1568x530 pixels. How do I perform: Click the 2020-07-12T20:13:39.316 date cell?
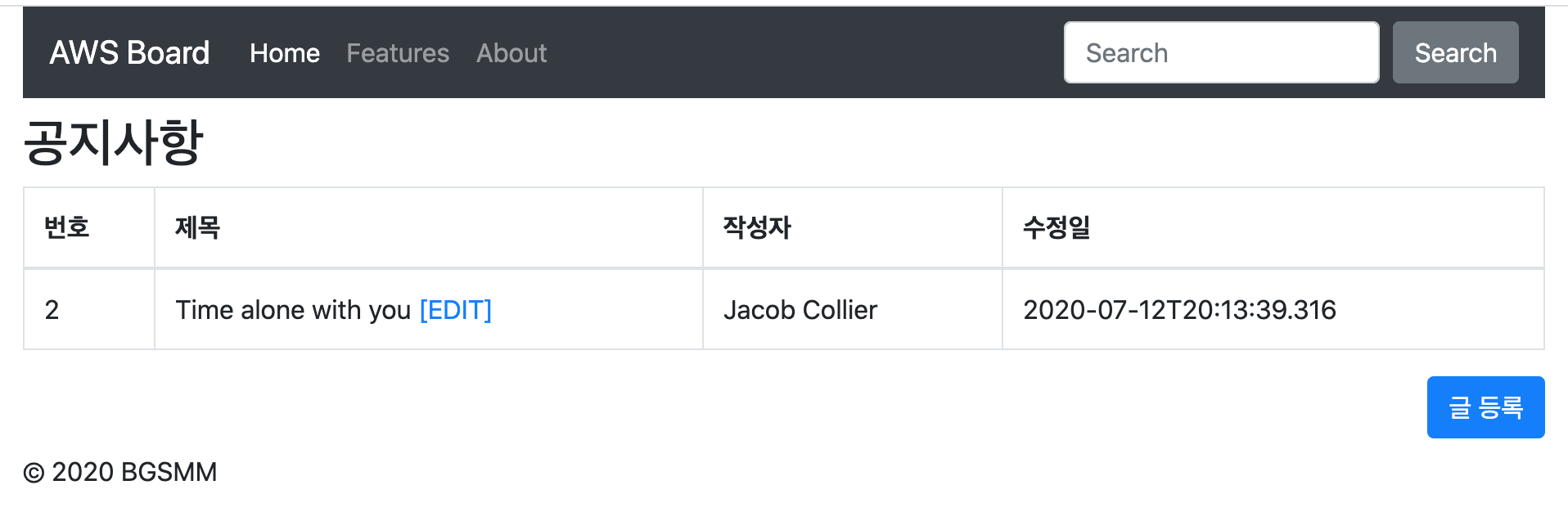[x=1179, y=310]
